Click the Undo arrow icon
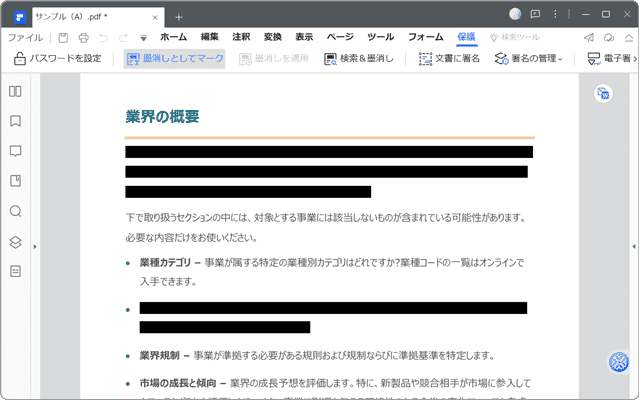640x400 pixels. [103, 38]
